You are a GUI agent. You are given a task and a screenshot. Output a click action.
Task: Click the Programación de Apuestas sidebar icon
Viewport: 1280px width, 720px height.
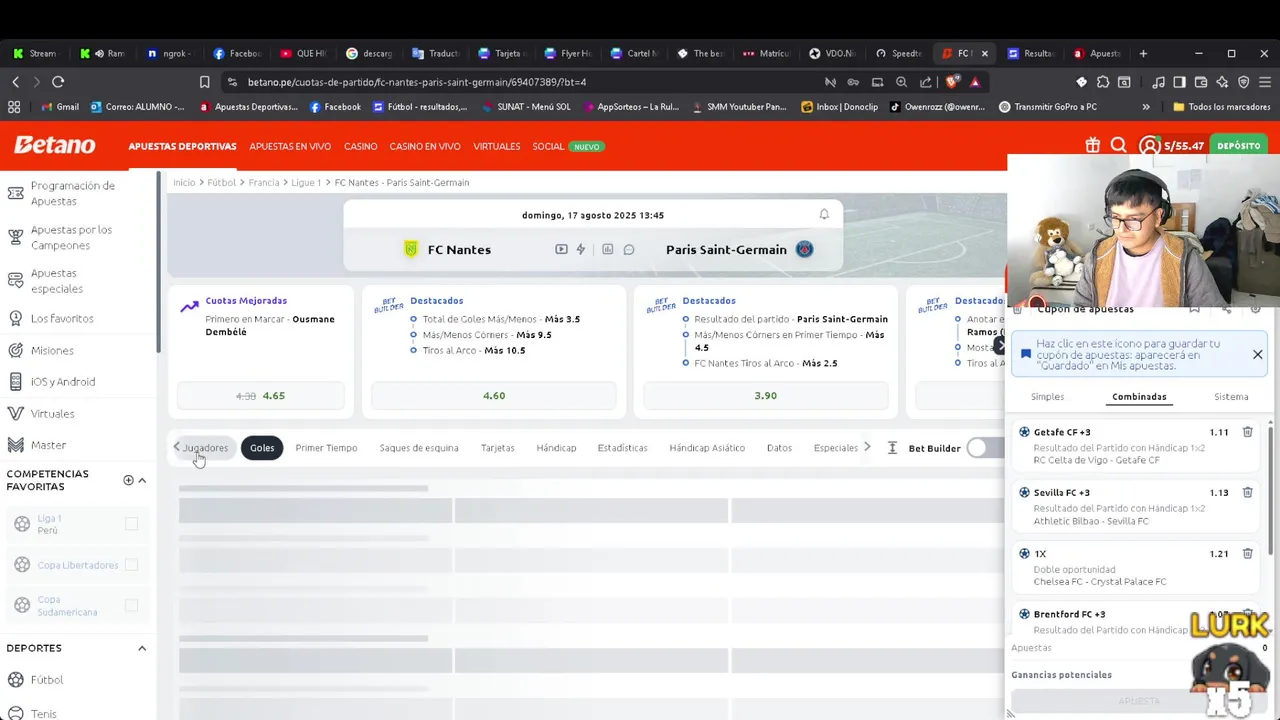pyautogui.click(x=15, y=193)
